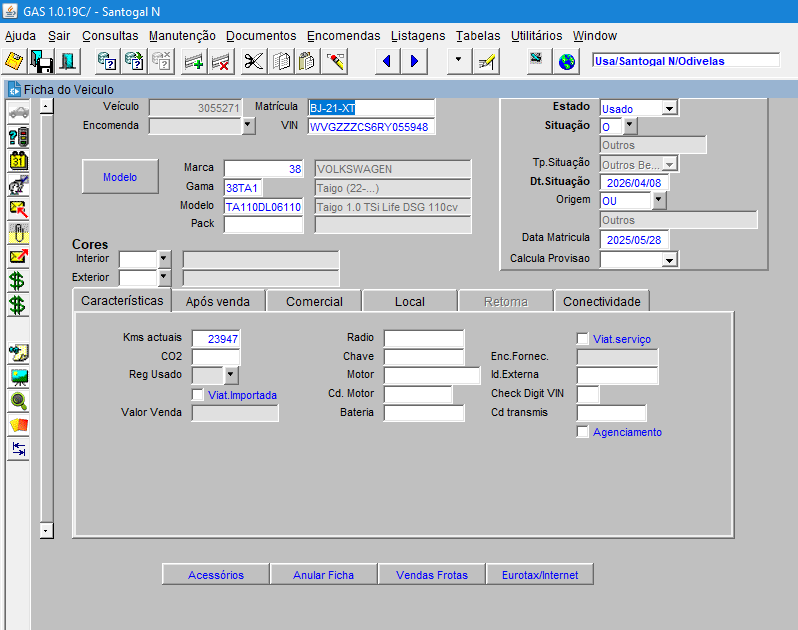Go to next record with right arrow
The width and height of the screenshot is (798, 630).
tap(413, 62)
